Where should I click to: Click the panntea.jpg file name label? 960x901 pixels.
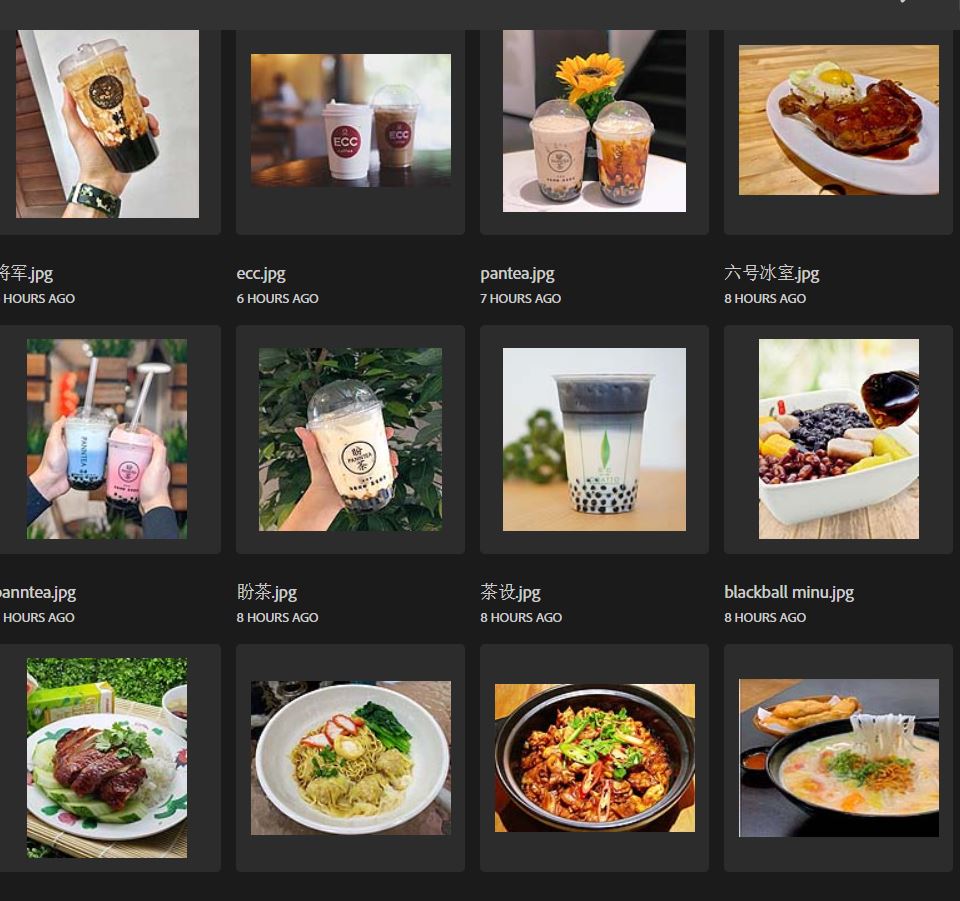click(38, 593)
